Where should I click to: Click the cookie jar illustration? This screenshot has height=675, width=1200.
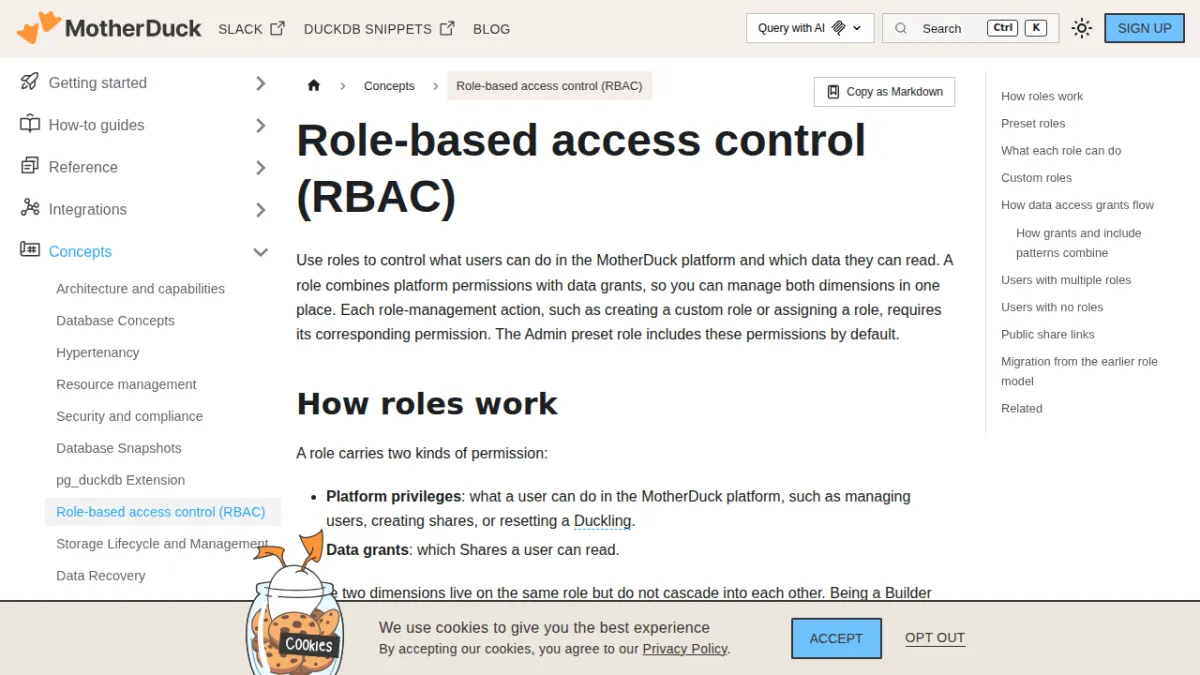[x=296, y=605]
